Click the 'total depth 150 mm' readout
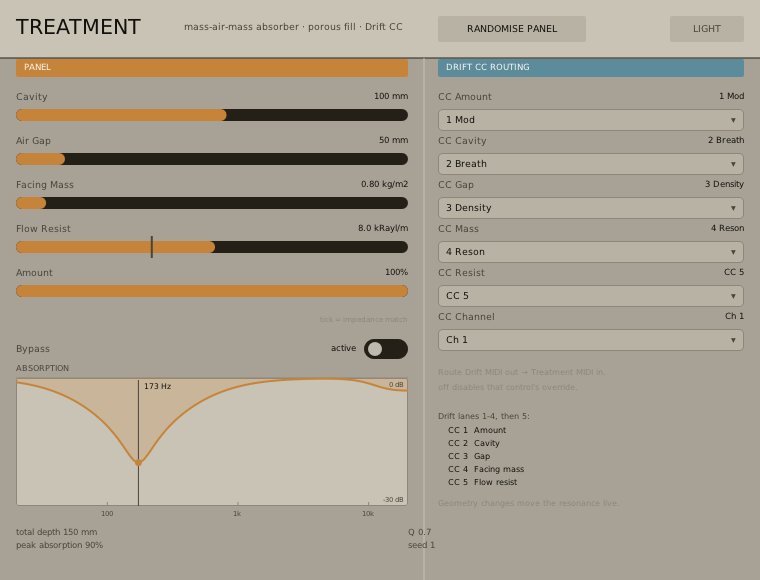This screenshot has width=760, height=580. [56, 532]
